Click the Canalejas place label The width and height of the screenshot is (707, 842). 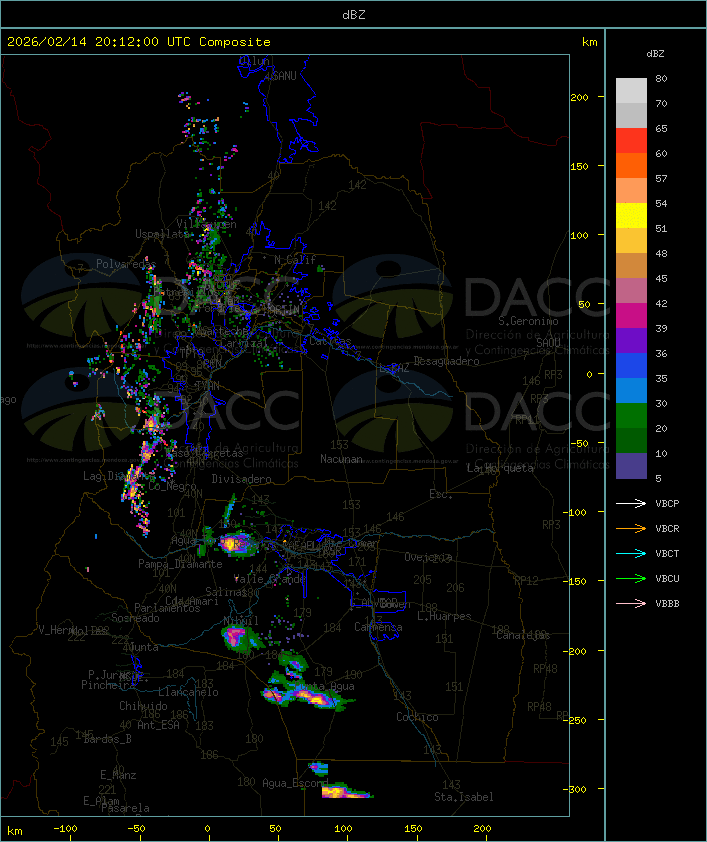click(x=523, y=636)
